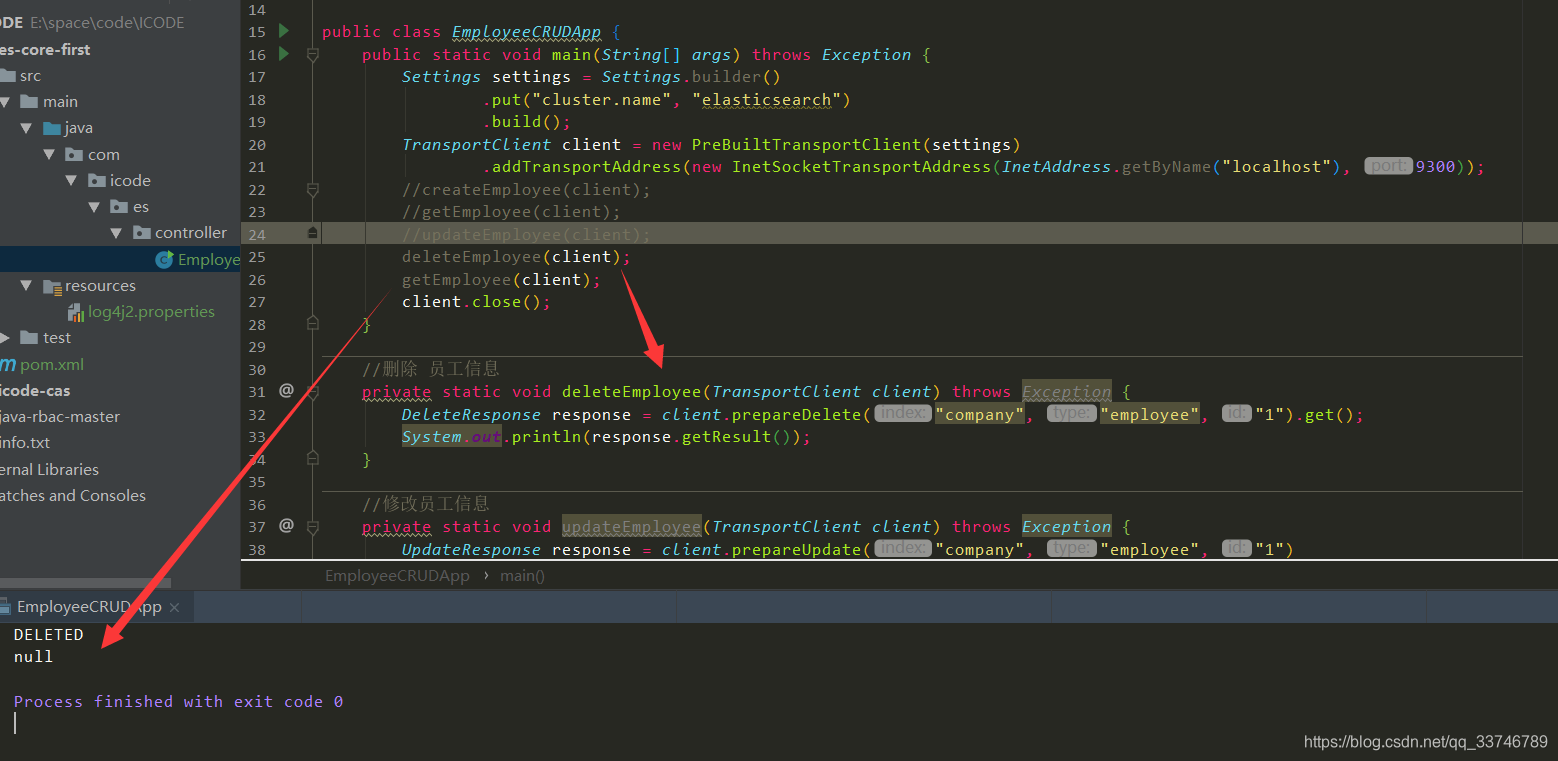Image resolution: width=1558 pixels, height=761 pixels.
Task: Fold the deleteEmployee method at line 31
Action: click(x=313, y=392)
